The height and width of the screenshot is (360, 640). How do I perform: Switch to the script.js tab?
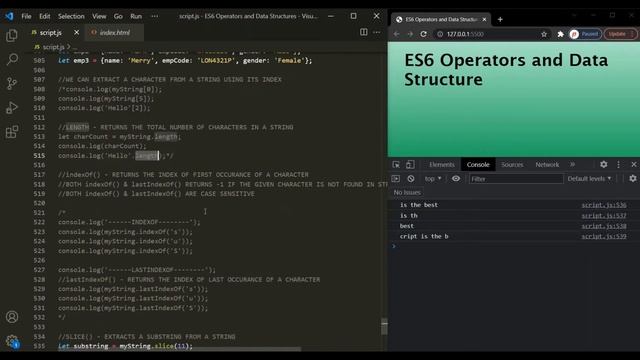pos(51,32)
